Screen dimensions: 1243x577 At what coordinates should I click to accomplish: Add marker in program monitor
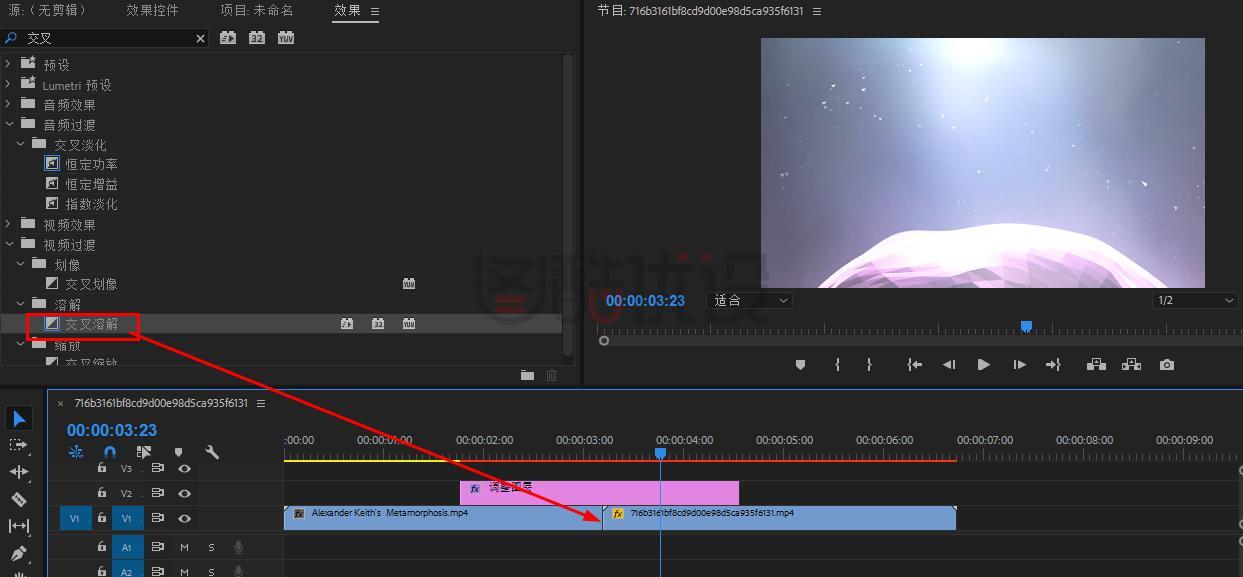tap(800, 365)
